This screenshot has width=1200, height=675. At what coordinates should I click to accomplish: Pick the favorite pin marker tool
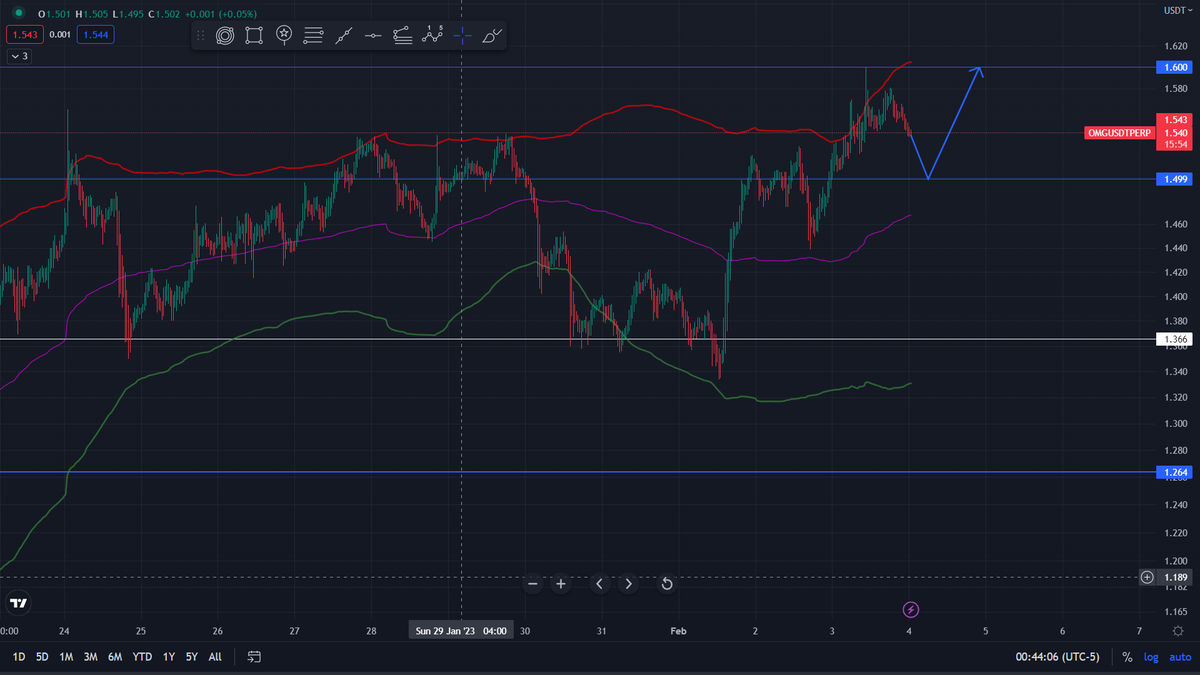284,36
